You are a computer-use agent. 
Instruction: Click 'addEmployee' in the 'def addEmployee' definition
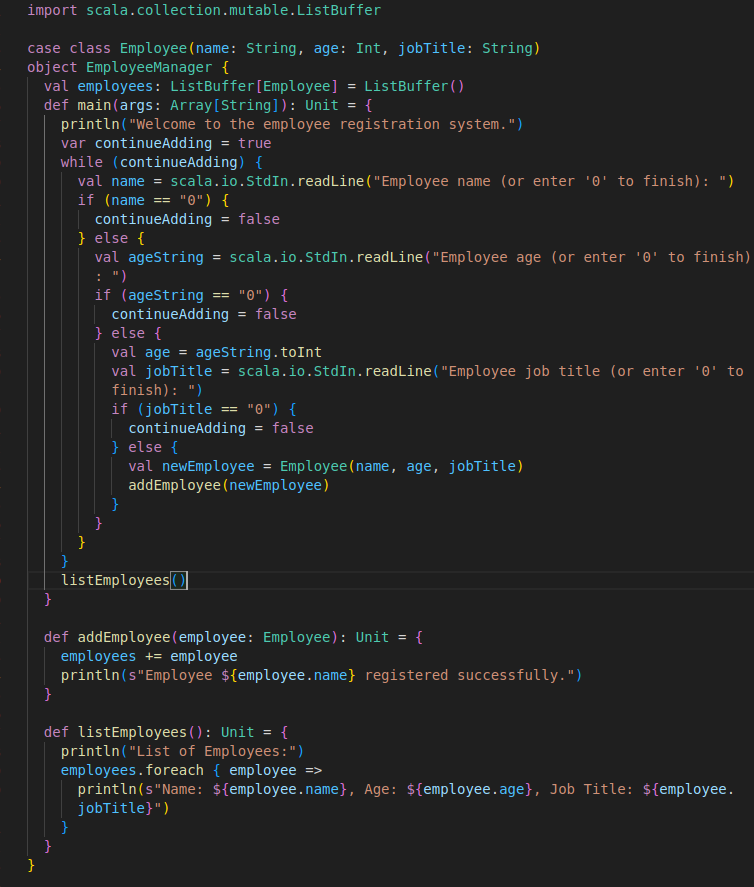click(x=123, y=638)
